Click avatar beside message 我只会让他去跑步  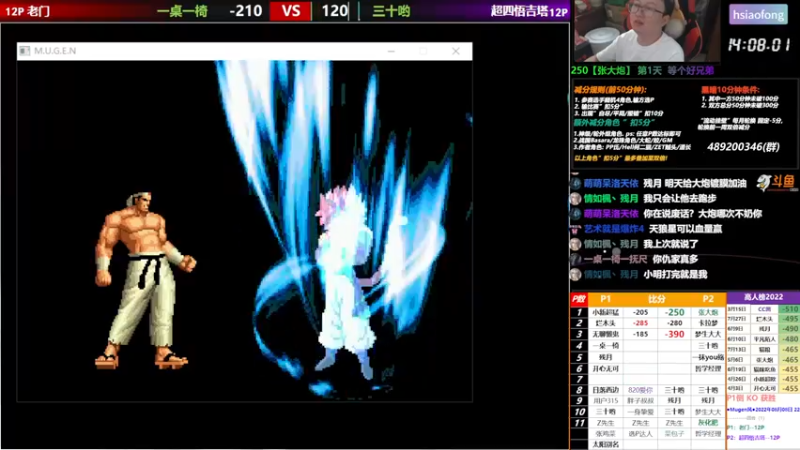pyautogui.click(x=576, y=198)
